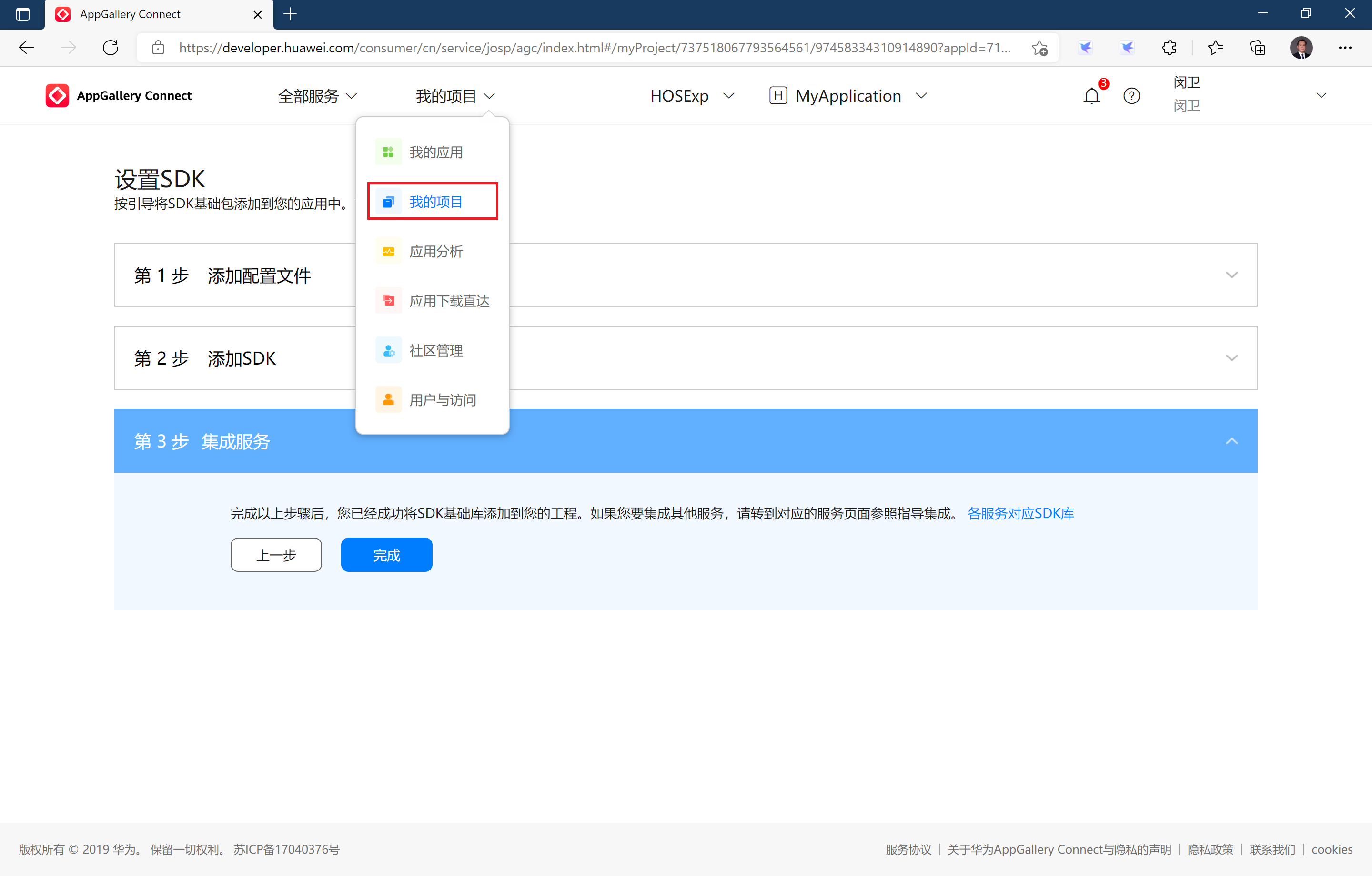This screenshot has height=876, width=1372.
Task: Click the 上一步 button
Action: 276,555
